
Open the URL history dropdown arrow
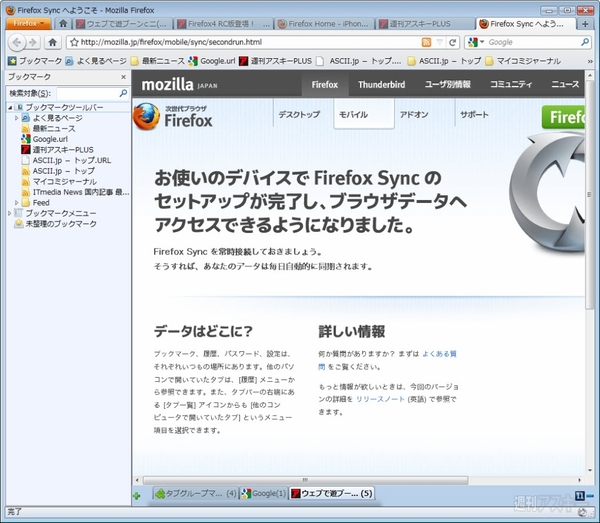(439, 42)
